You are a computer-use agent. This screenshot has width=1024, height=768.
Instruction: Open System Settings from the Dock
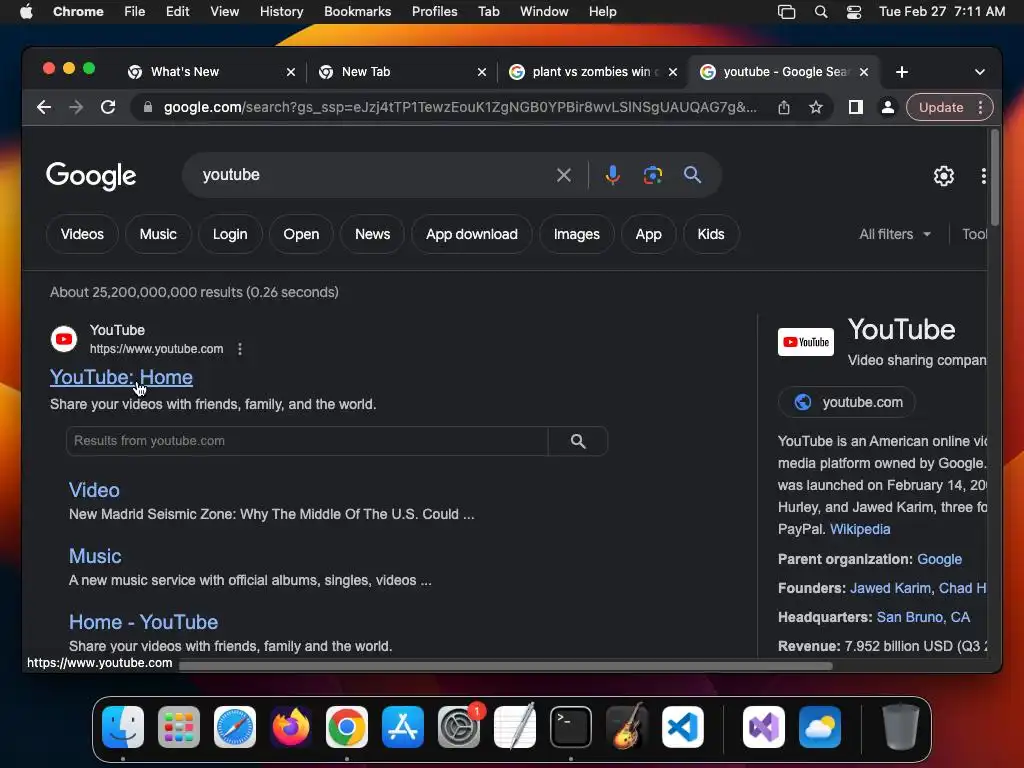pos(459,727)
